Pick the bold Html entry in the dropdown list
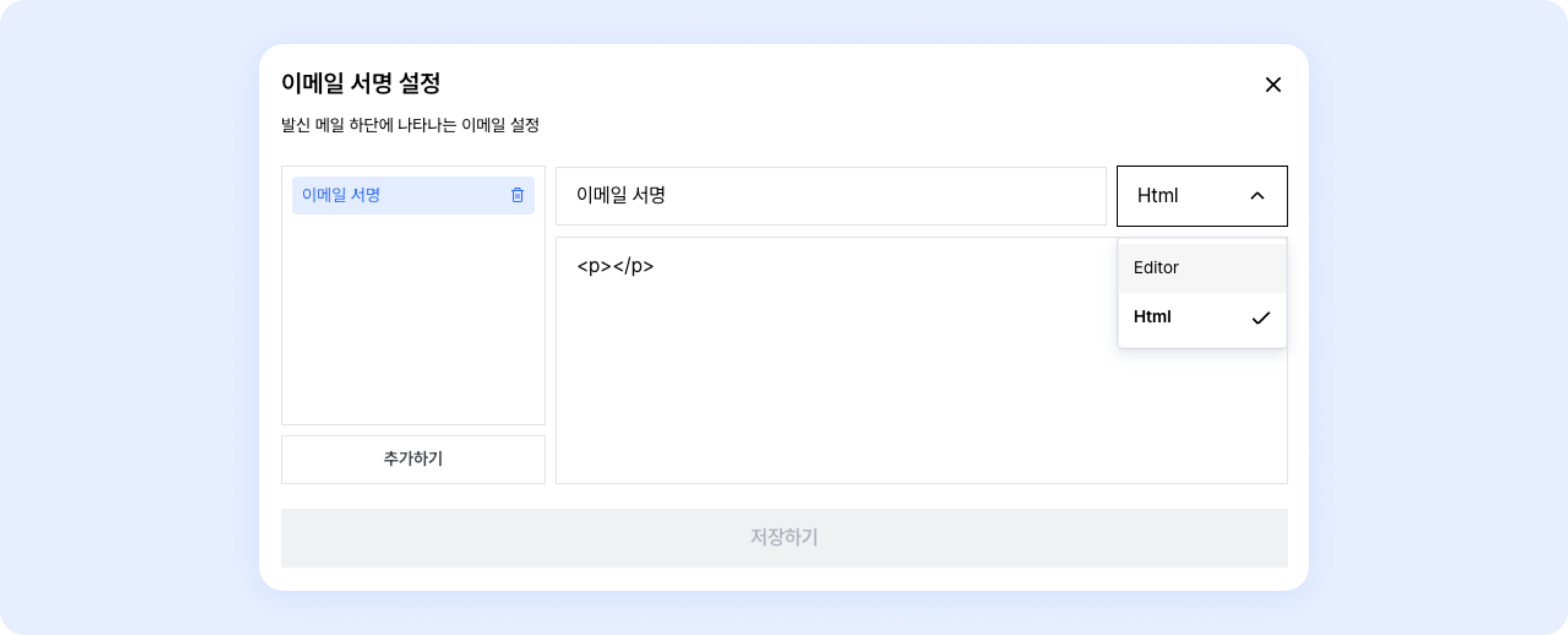Viewport: 1568px width, 635px height. 1152,317
